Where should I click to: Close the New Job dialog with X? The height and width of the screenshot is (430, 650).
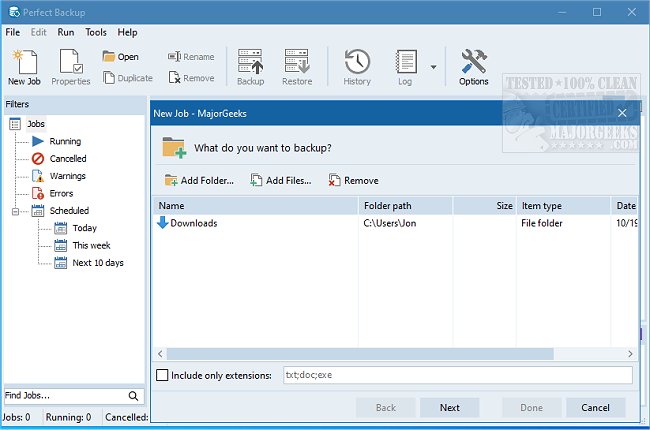[x=622, y=113]
